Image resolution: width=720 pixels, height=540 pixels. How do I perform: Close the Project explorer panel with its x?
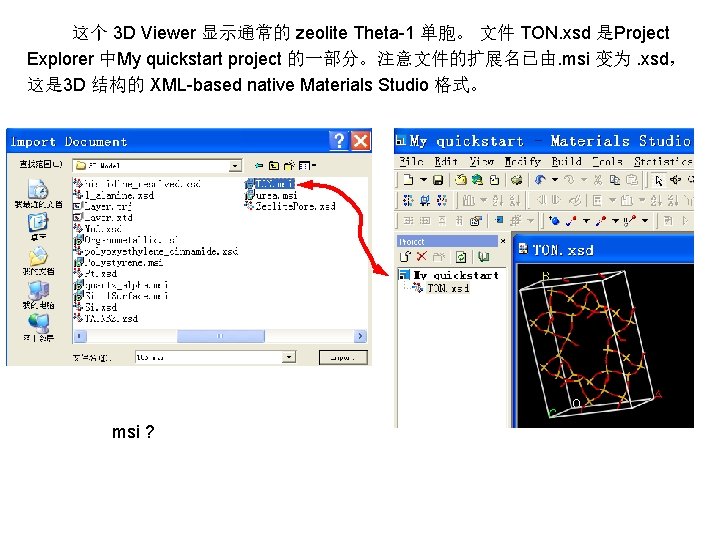tap(503, 241)
